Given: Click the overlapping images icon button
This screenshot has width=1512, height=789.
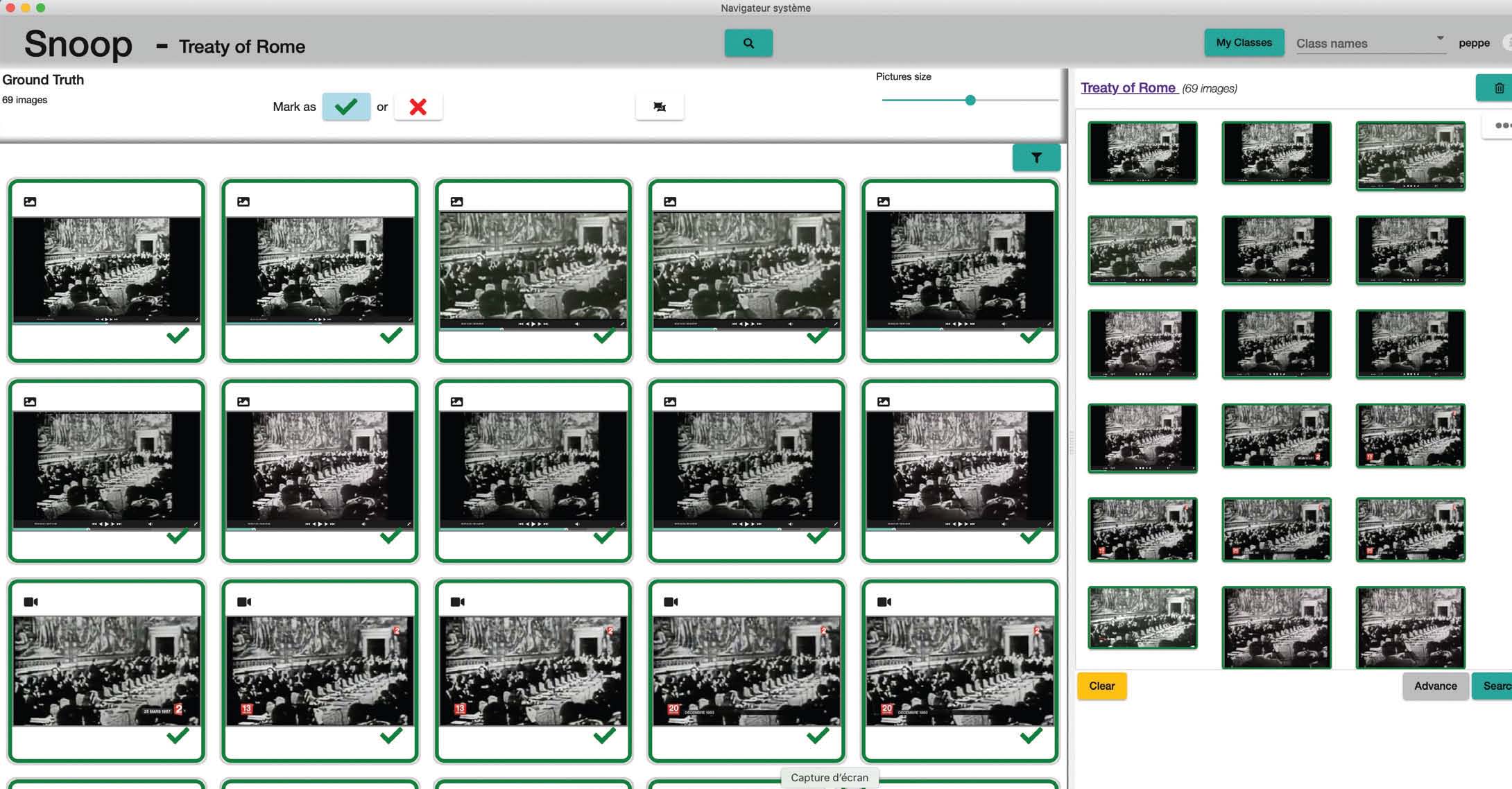Looking at the screenshot, I should click(660, 107).
